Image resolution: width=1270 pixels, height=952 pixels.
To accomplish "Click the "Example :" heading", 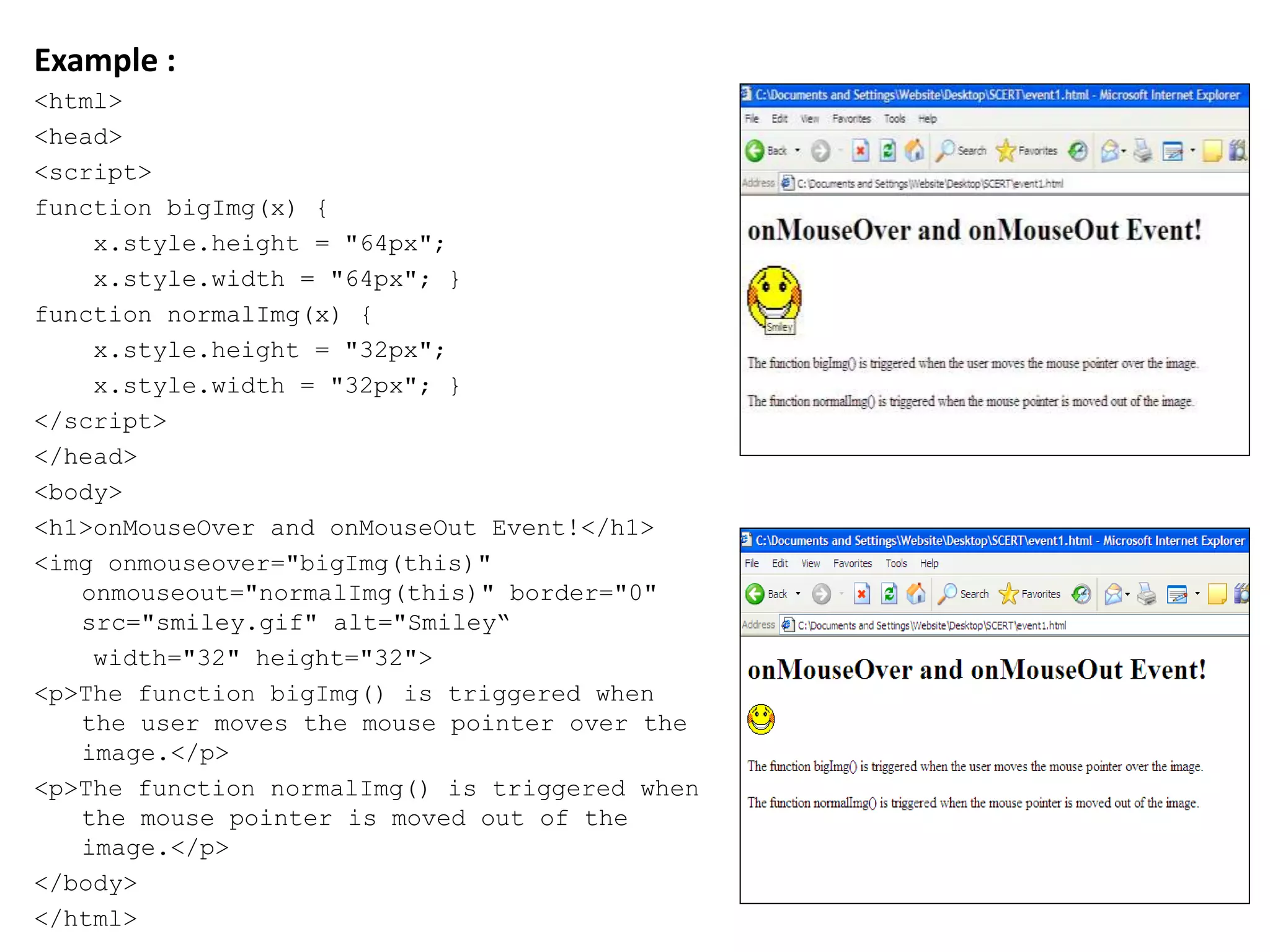I will (x=105, y=61).
